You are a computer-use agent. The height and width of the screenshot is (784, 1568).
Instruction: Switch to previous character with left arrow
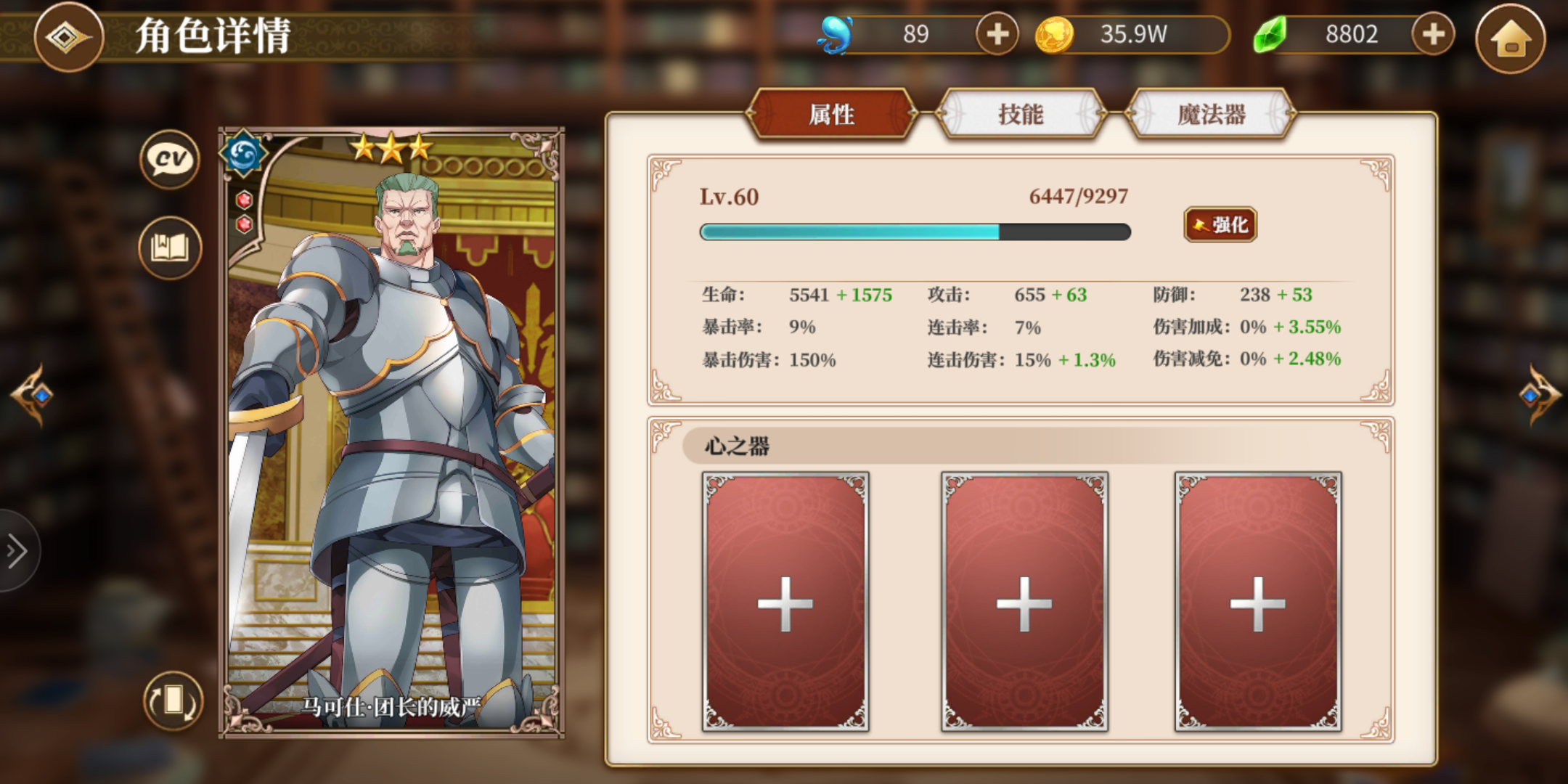(x=33, y=395)
